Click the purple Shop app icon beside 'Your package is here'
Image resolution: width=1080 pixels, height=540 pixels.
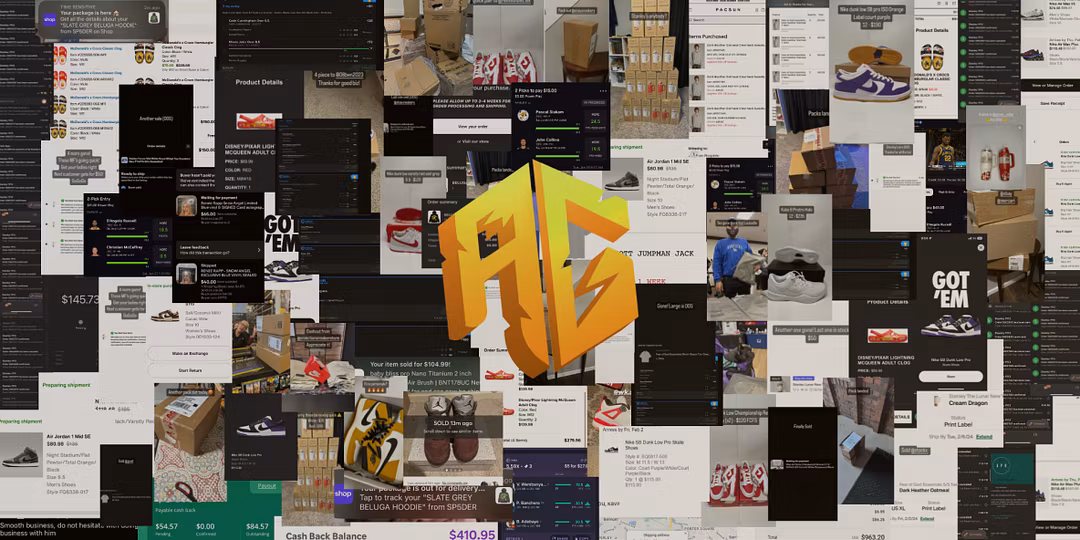click(50, 19)
